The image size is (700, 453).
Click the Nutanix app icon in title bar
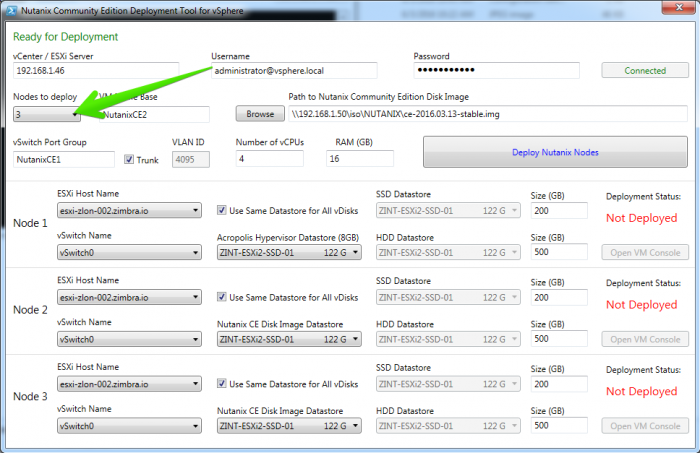tap(11, 10)
